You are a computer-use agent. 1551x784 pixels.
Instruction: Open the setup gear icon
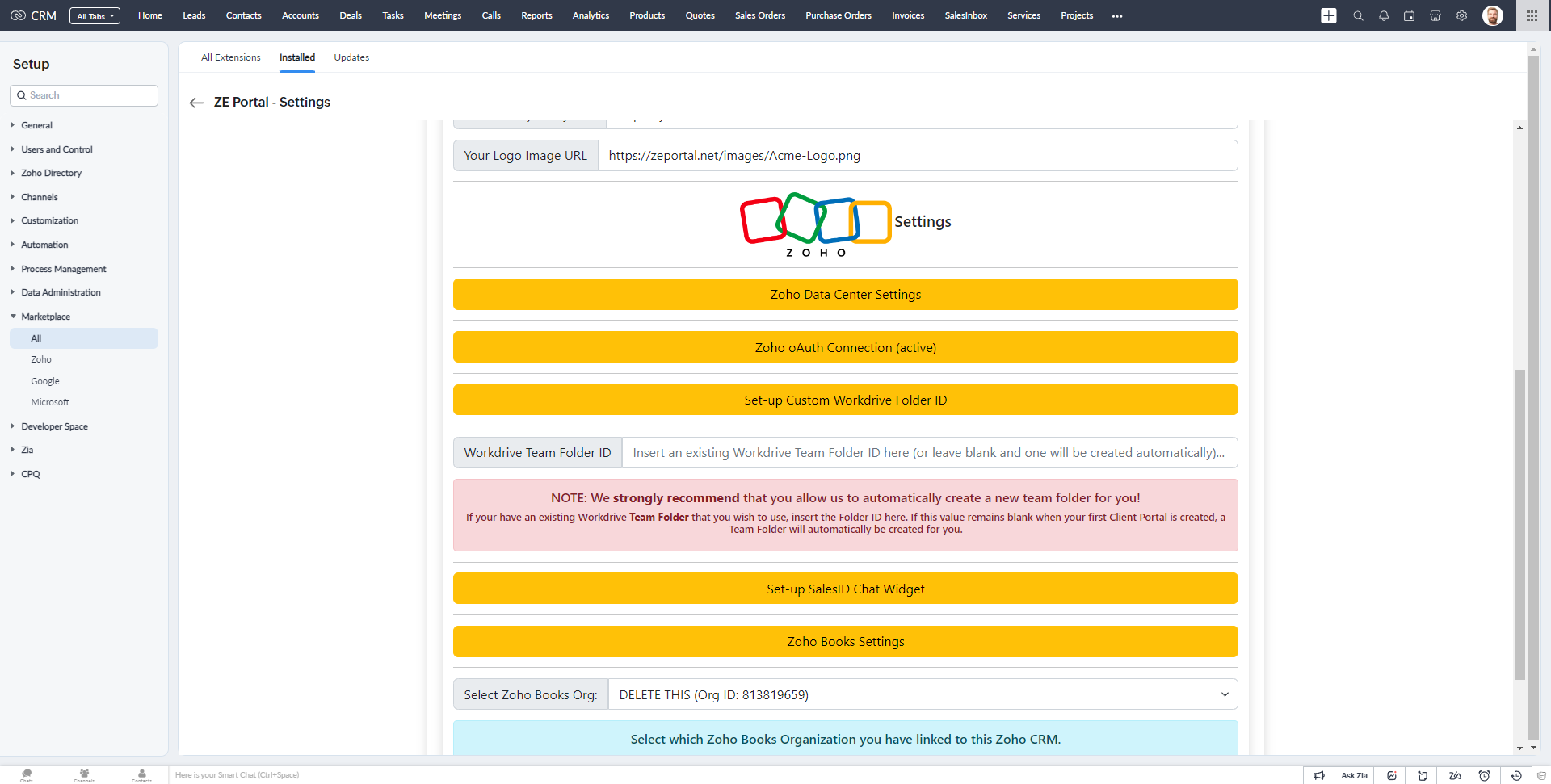[1461, 16]
